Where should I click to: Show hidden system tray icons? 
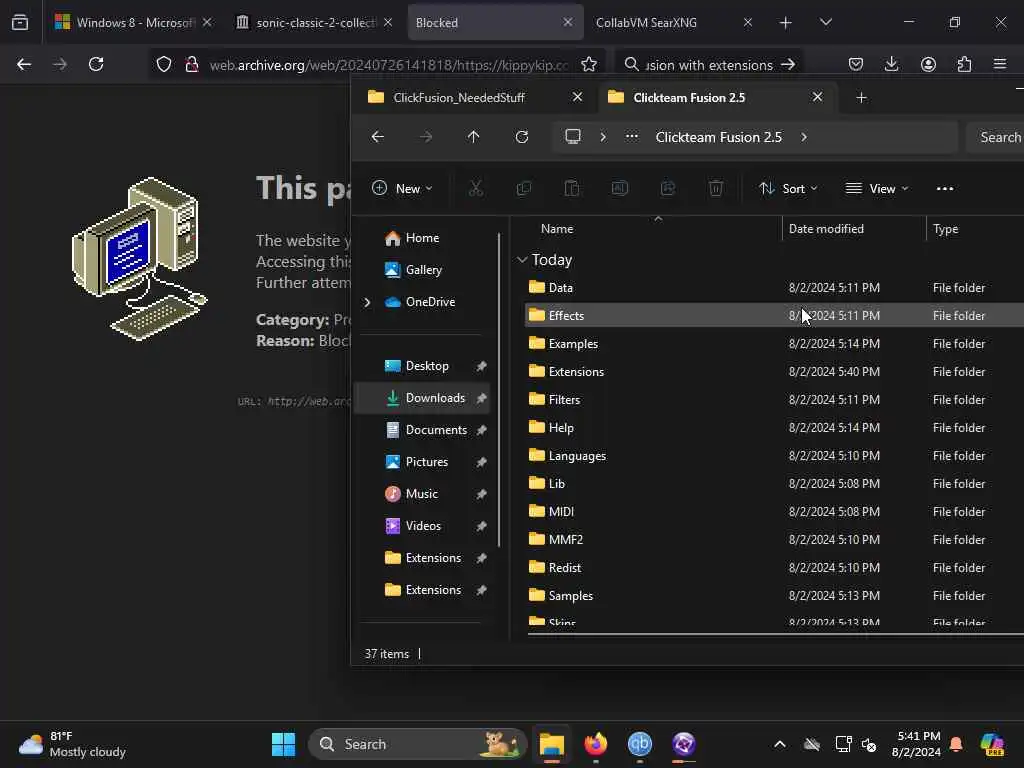780,744
